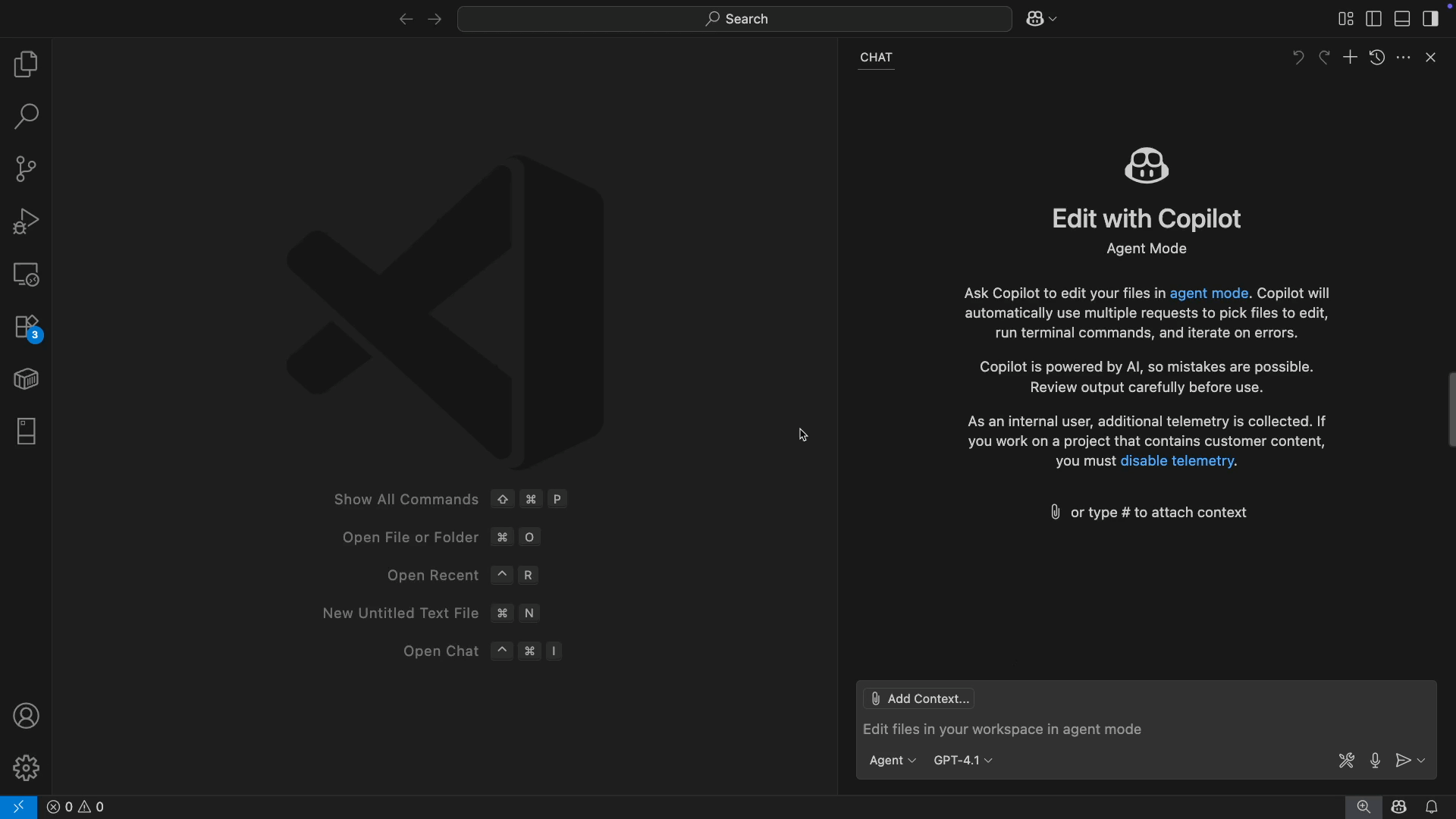This screenshot has height=819, width=1456.
Task: Select the CHAT tab
Action: click(x=876, y=58)
